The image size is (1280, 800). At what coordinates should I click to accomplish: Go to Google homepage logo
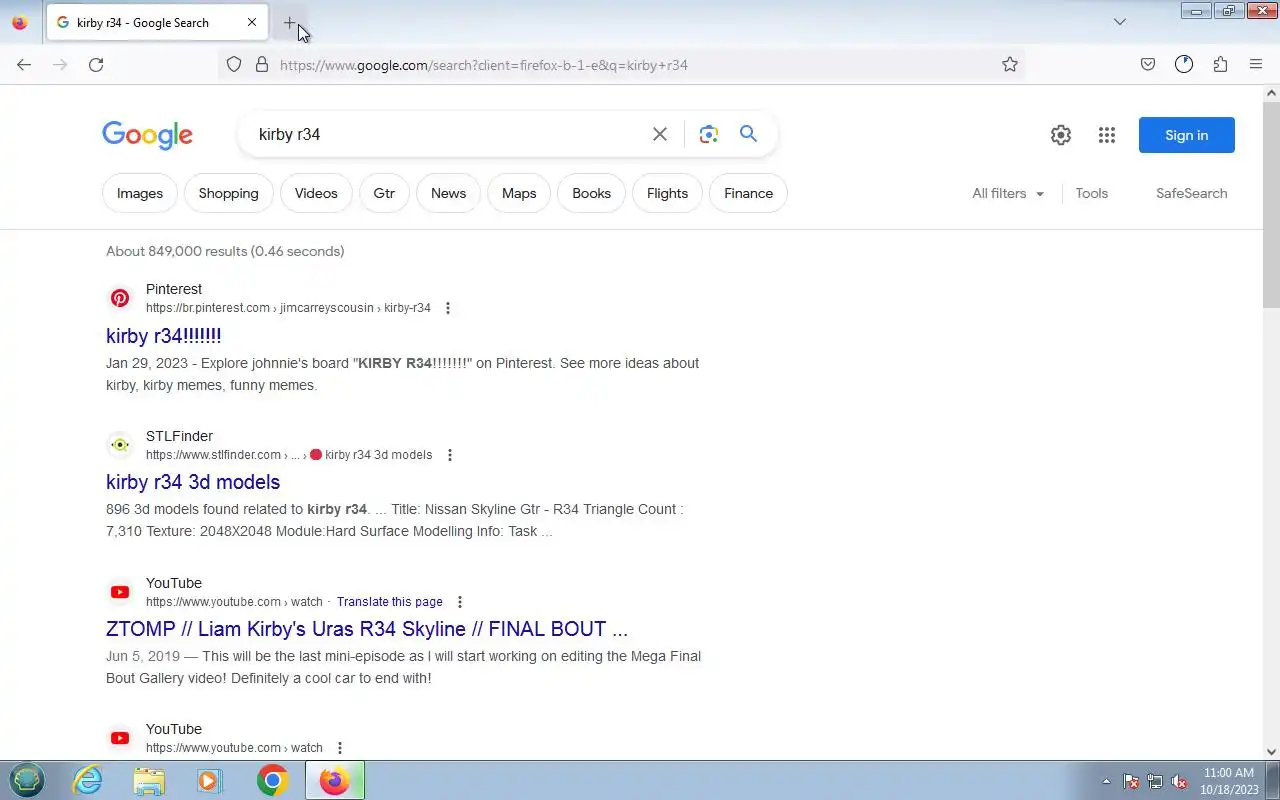[147, 135]
